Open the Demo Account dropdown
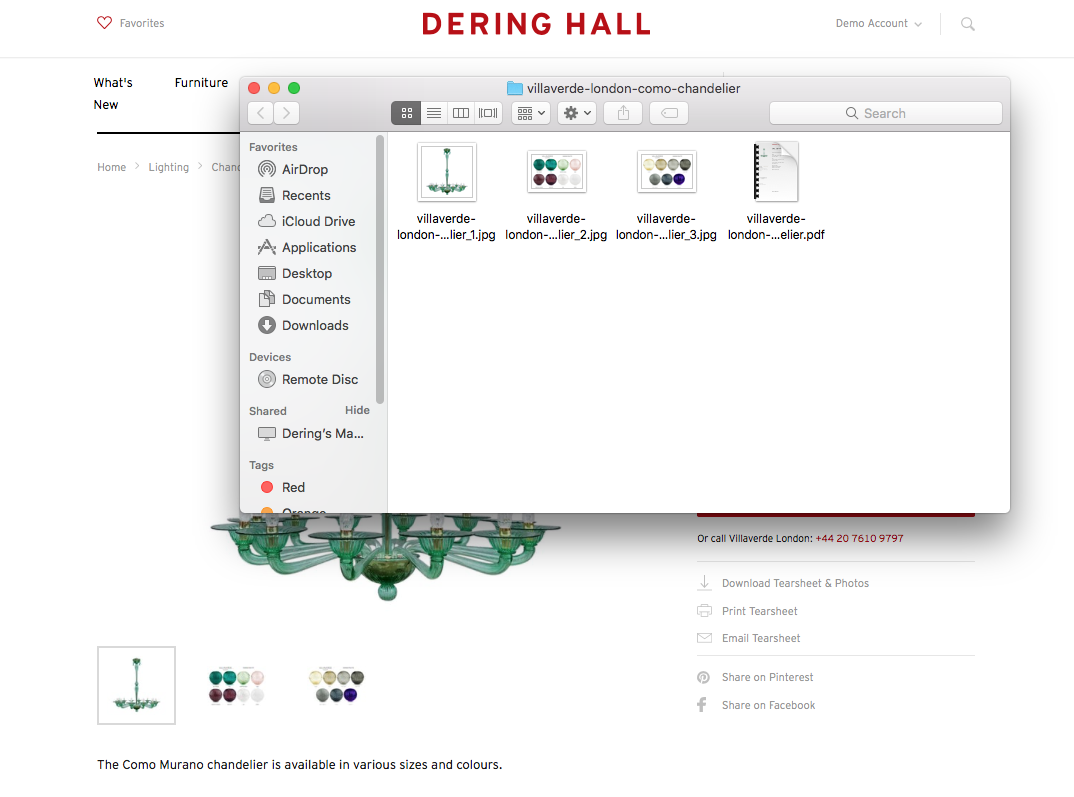Screen dimensions: 1074x797 click(878, 23)
